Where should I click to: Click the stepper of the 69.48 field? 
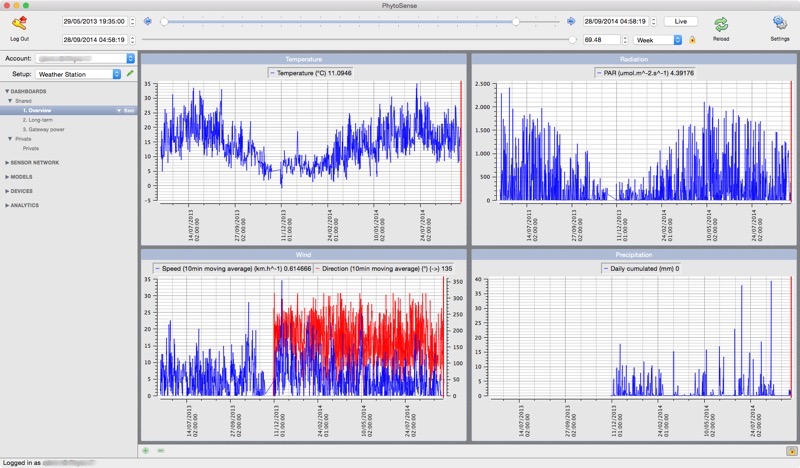point(626,39)
